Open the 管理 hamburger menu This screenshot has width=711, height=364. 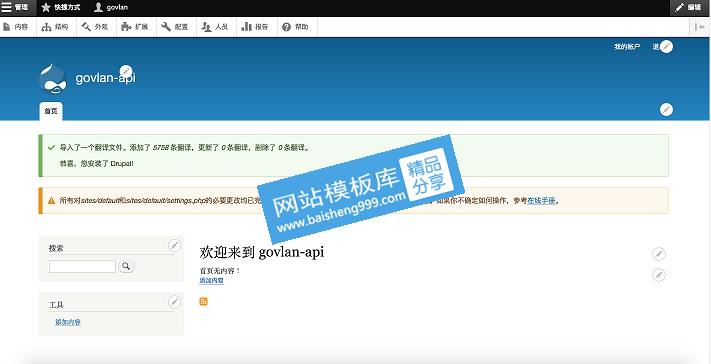tap(15, 7)
